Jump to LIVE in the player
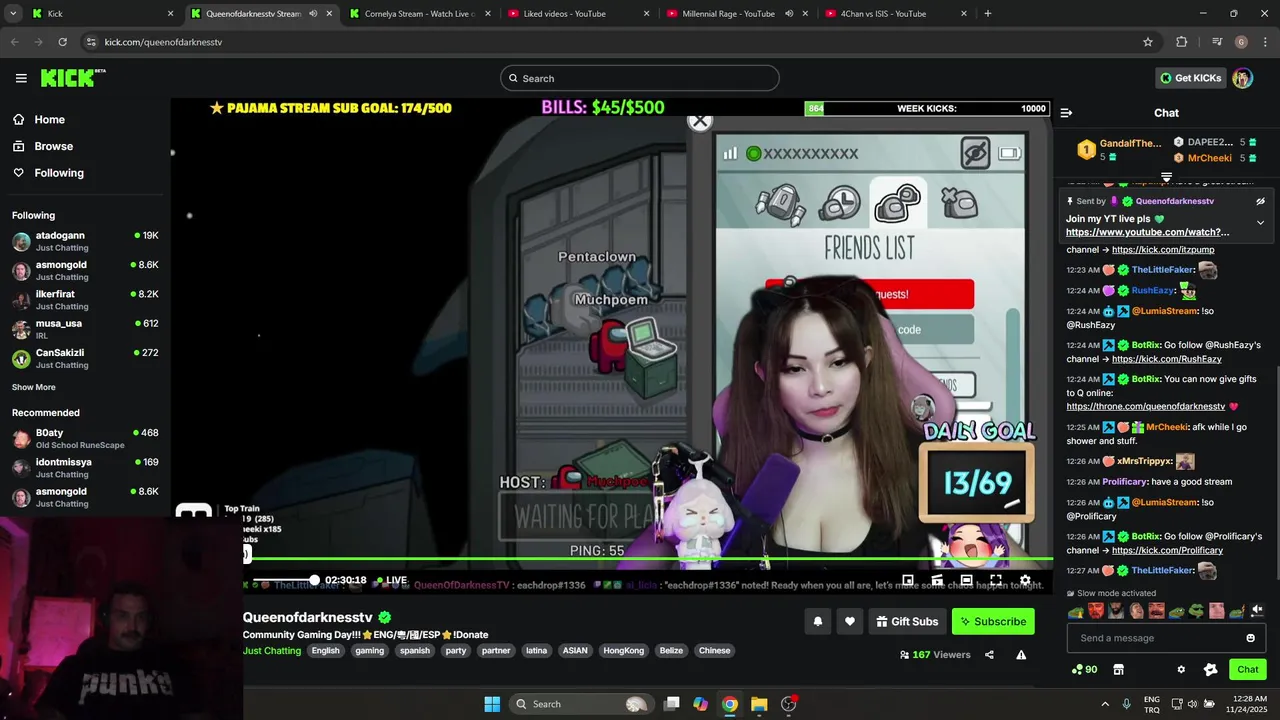 tap(391, 580)
